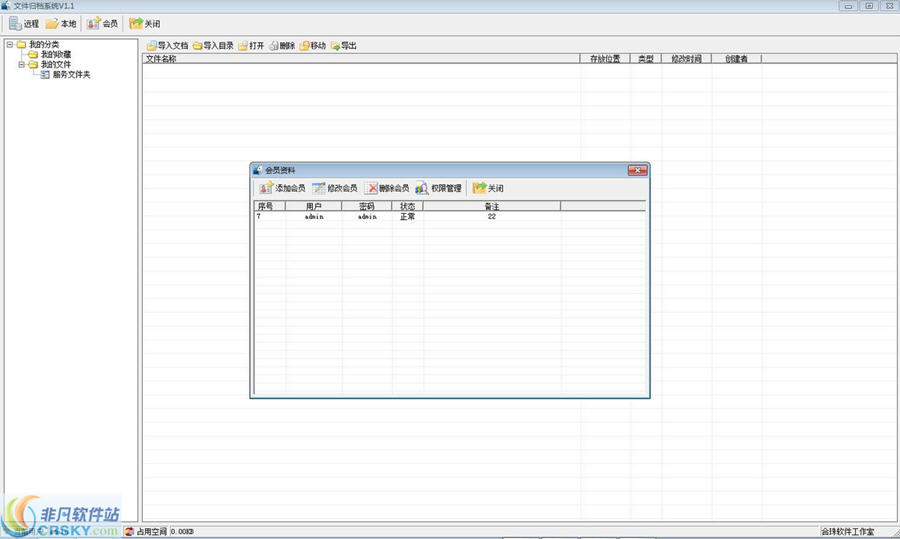The height and width of the screenshot is (539, 900).
Task: Select 我的分类 in the tree
Action: [x=44, y=44]
